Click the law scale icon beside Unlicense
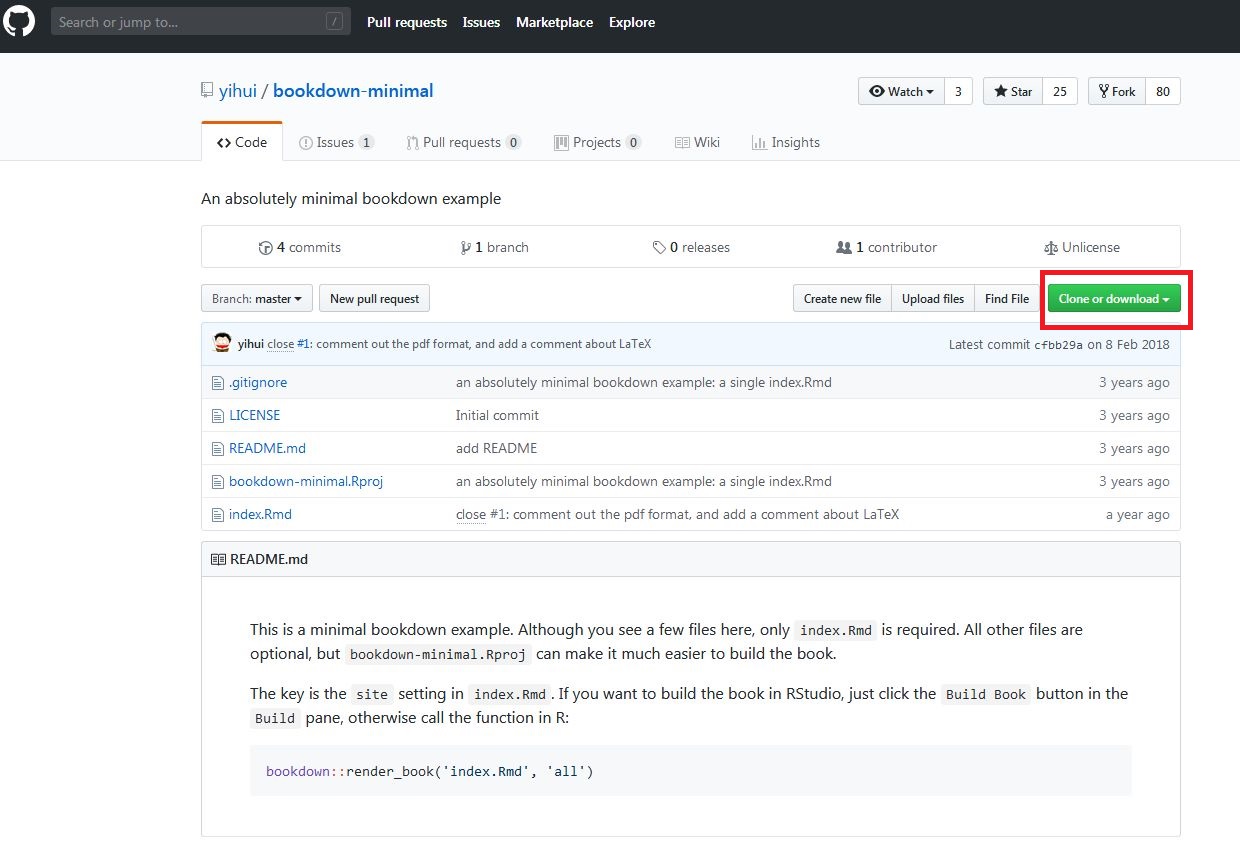 tap(1051, 248)
